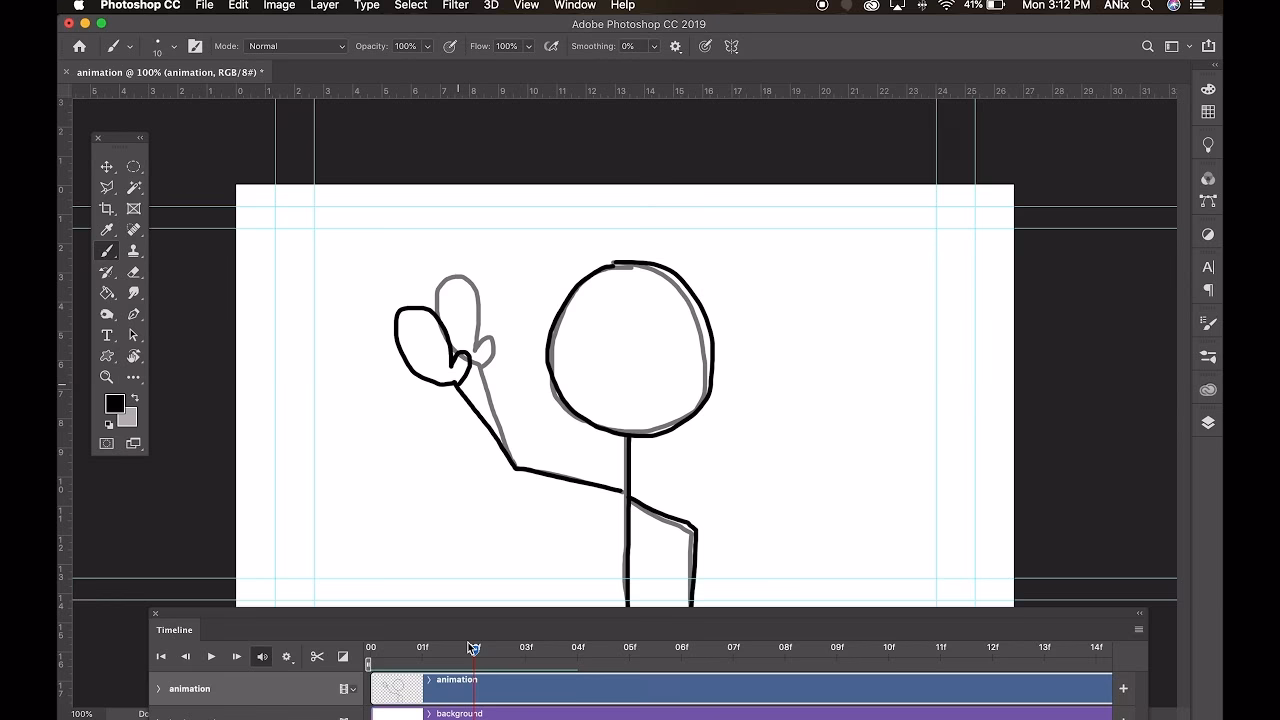Select the Type tool

[x=107, y=335]
